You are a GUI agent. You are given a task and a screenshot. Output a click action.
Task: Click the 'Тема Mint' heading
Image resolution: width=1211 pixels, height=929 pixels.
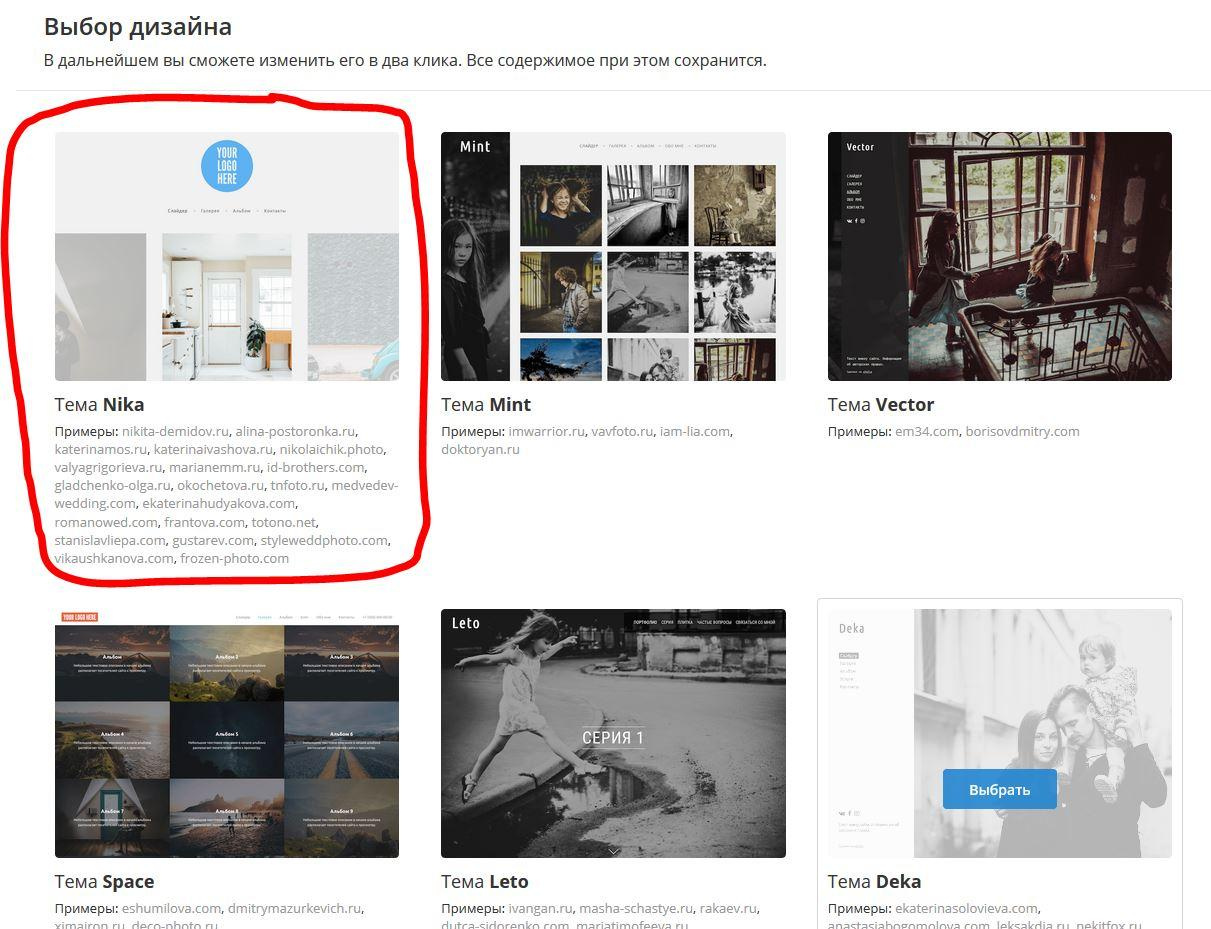coord(485,405)
